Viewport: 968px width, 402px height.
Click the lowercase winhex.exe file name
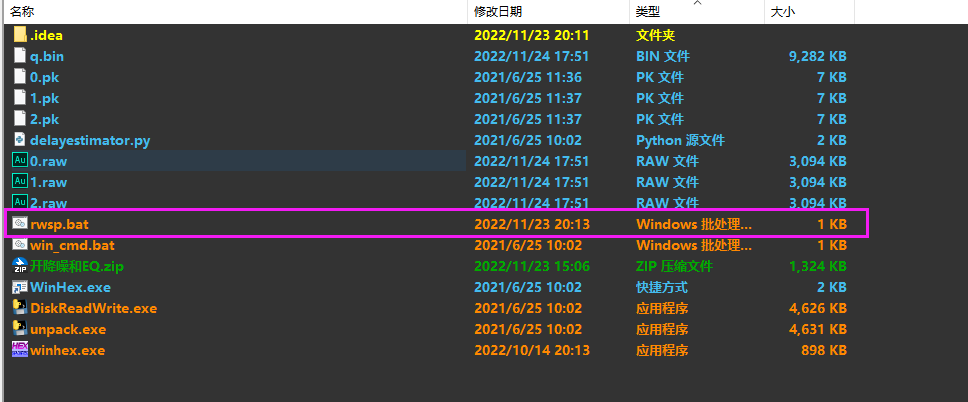(x=67, y=350)
